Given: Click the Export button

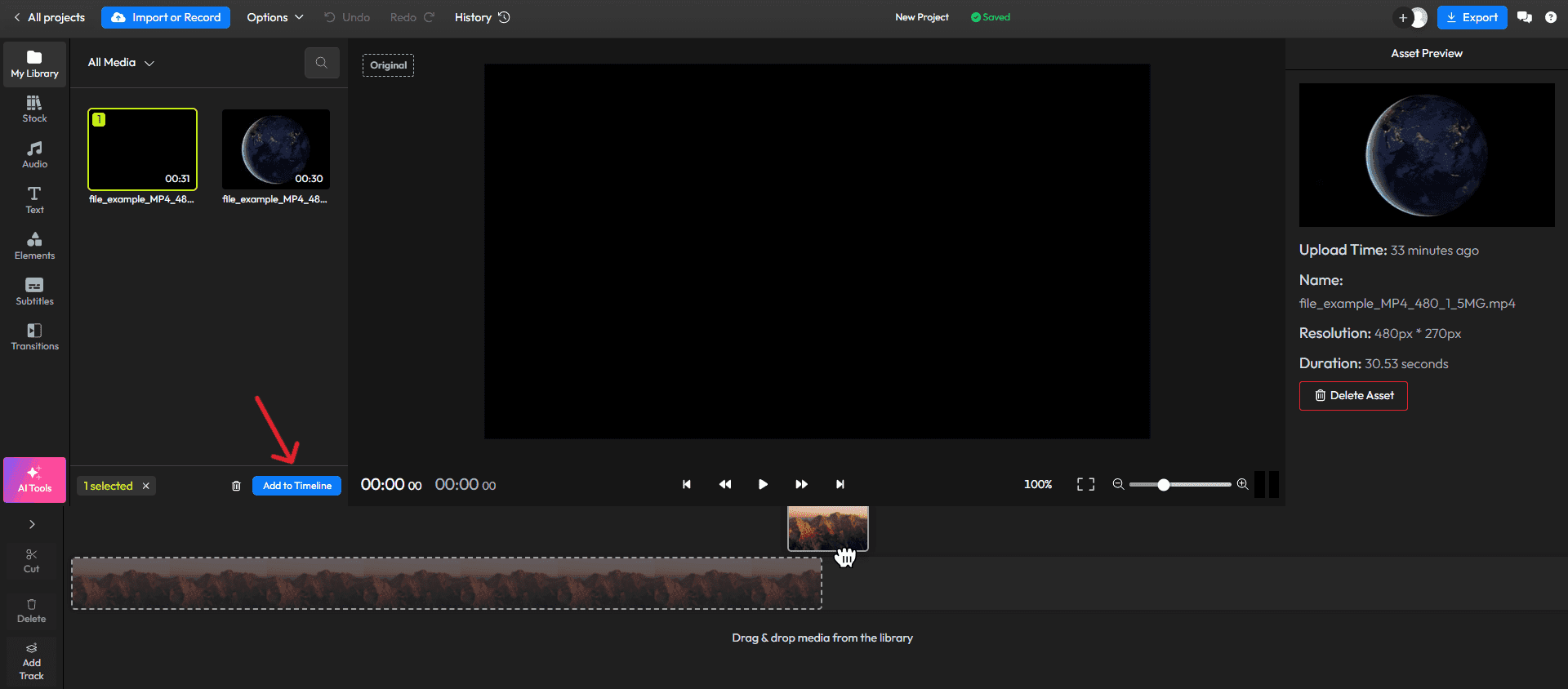Looking at the screenshot, I should [x=1472, y=17].
